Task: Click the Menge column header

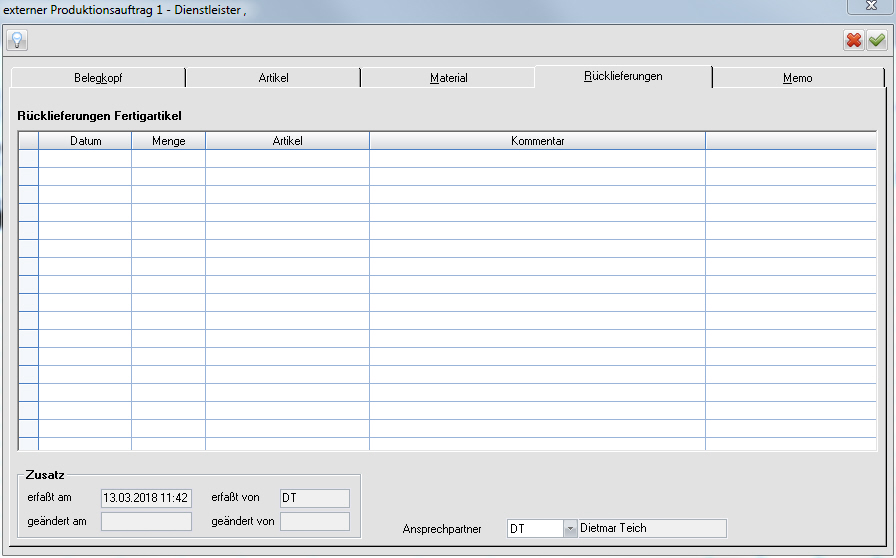Action: (x=169, y=141)
